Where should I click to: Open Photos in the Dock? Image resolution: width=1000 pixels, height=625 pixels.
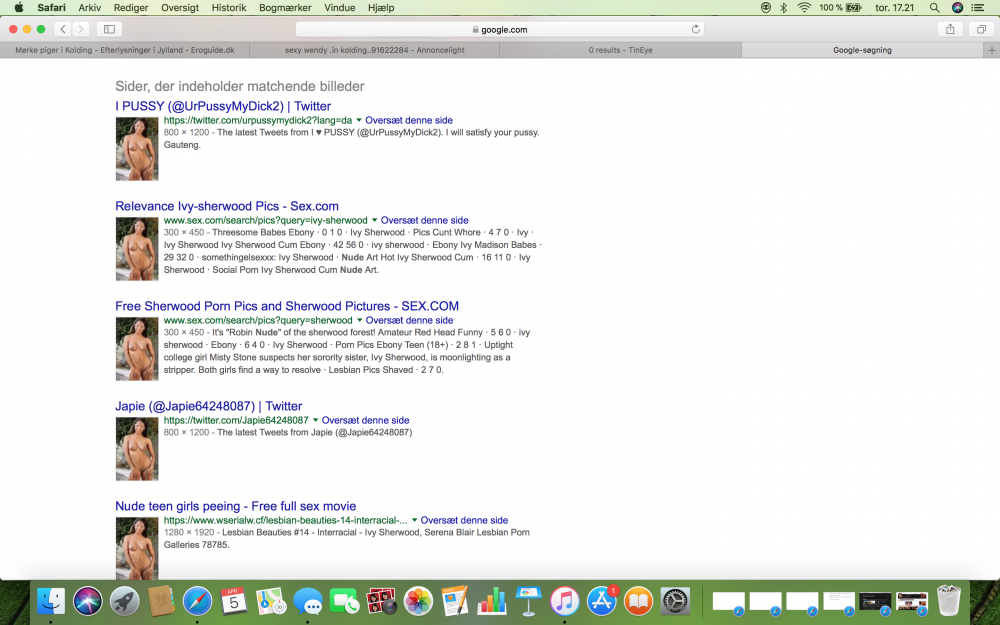tap(418, 601)
